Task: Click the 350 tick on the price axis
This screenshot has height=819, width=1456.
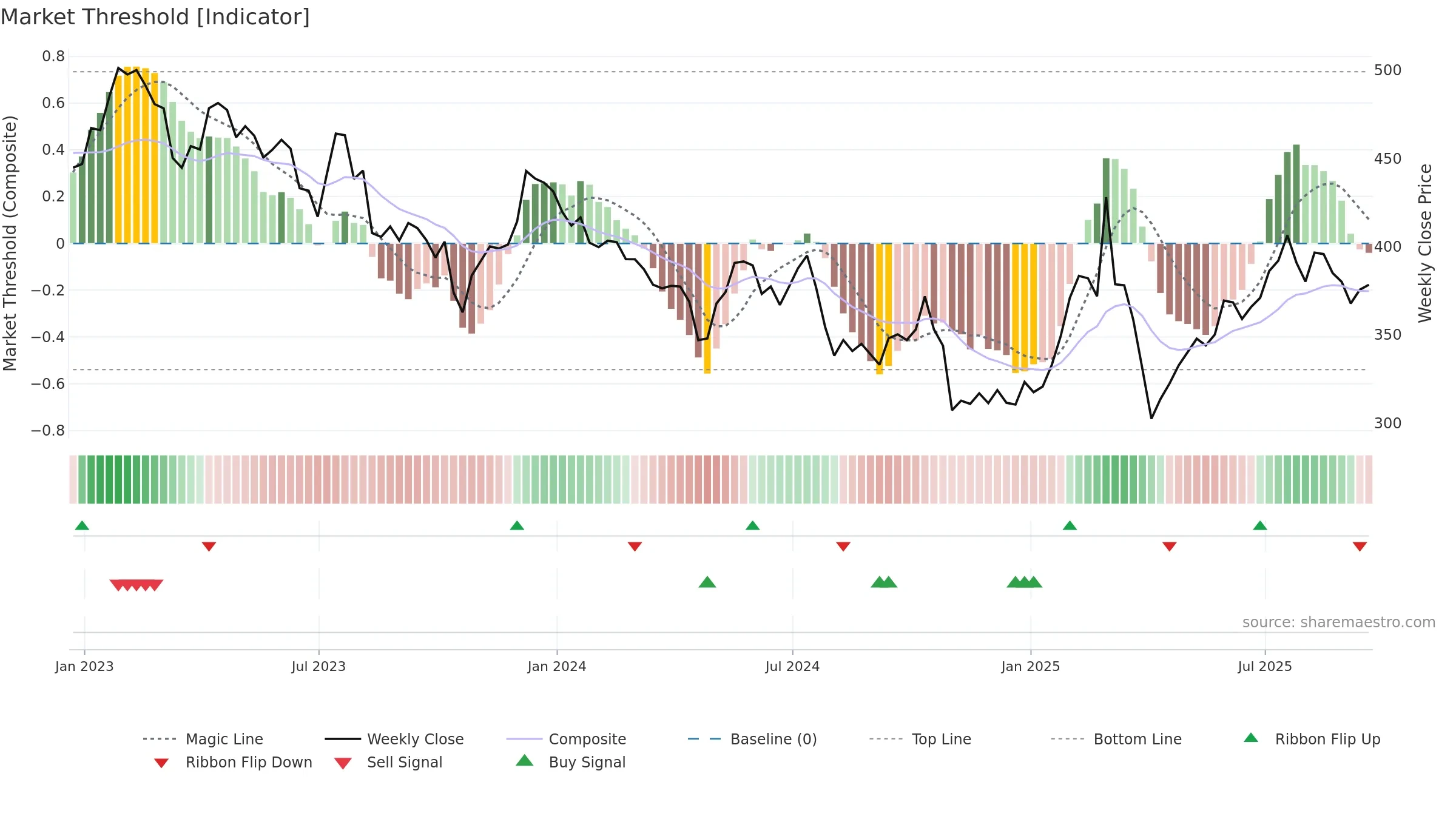Action: tap(1388, 335)
